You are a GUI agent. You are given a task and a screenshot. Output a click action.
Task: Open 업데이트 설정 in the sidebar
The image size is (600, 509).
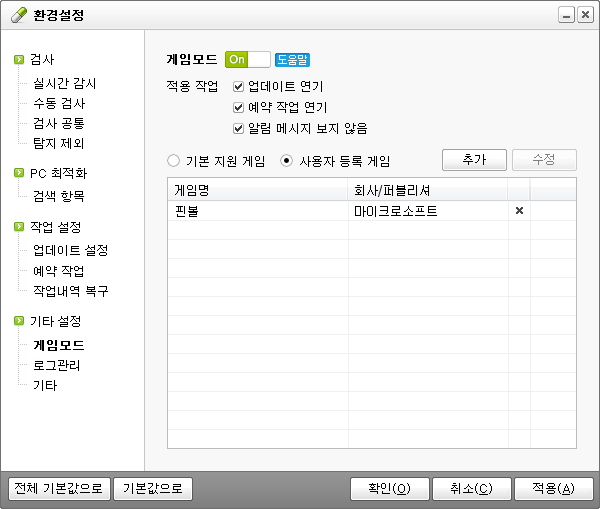(x=70, y=250)
